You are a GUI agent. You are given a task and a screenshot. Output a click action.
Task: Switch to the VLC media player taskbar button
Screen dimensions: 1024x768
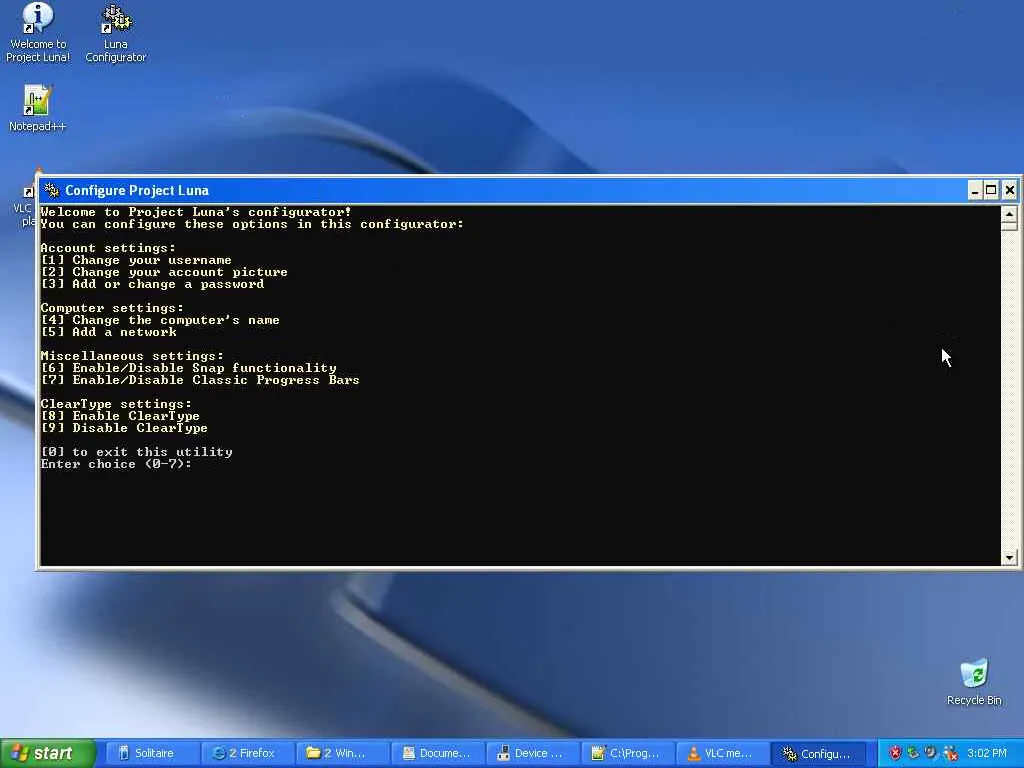722,753
